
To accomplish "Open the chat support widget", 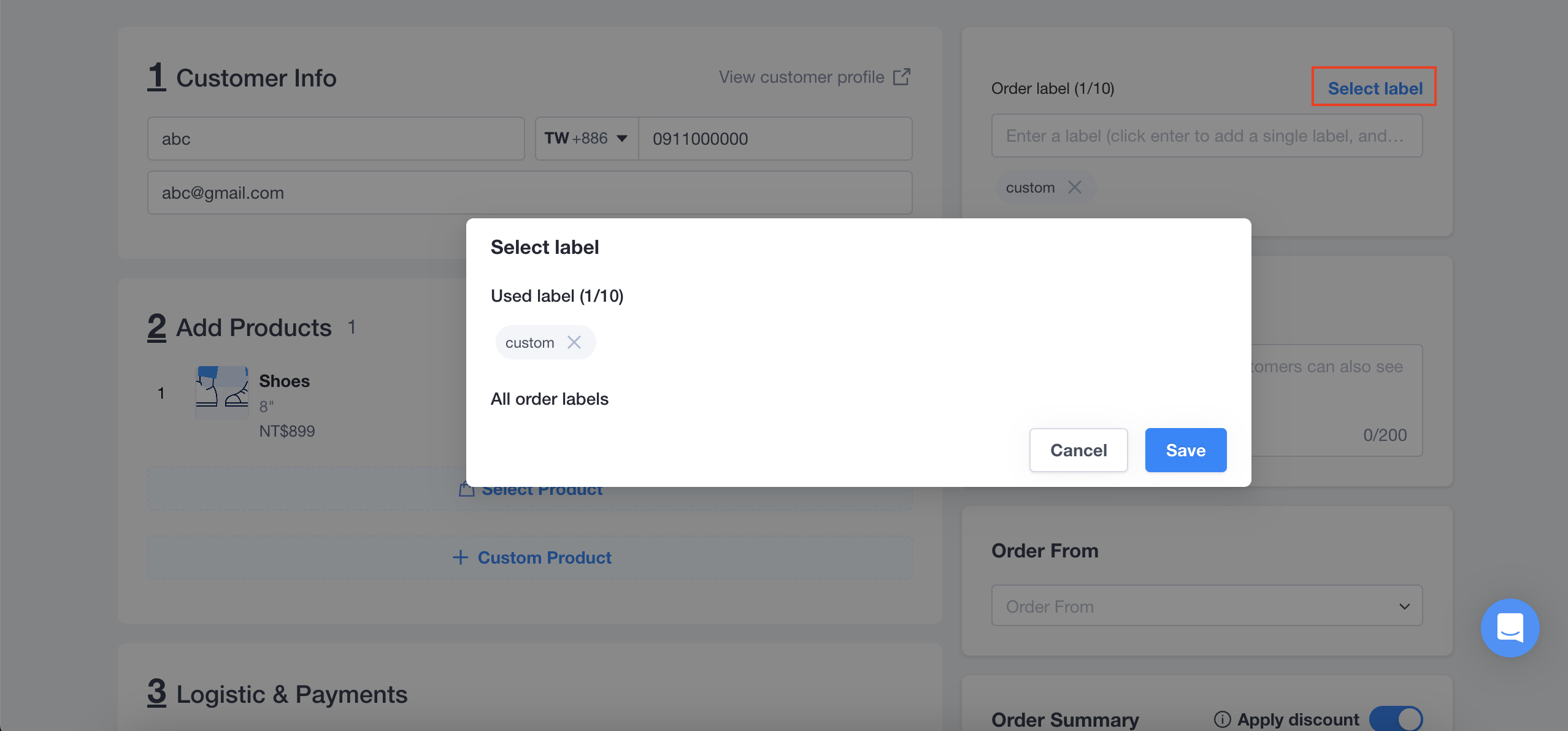I will pyautogui.click(x=1510, y=627).
